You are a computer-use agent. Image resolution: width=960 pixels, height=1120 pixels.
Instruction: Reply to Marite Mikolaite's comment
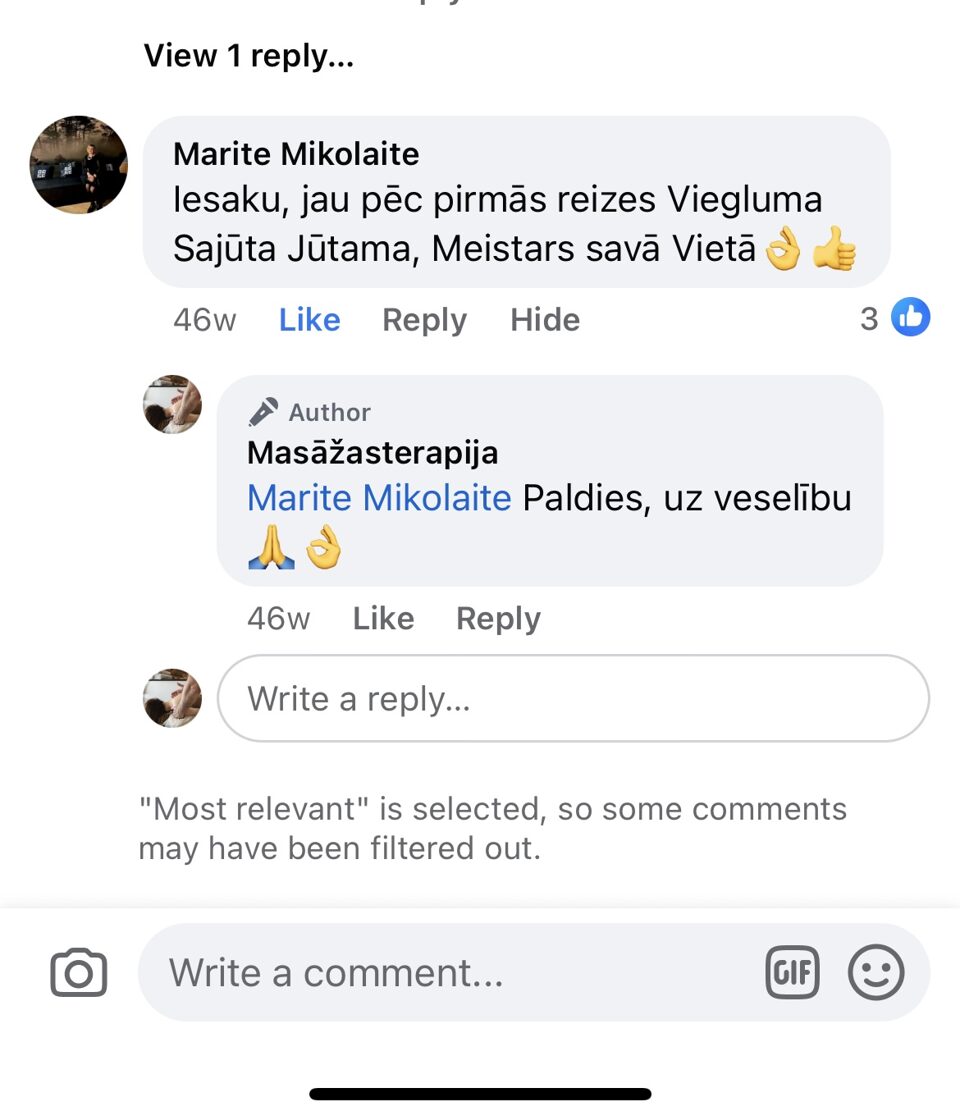coord(424,320)
